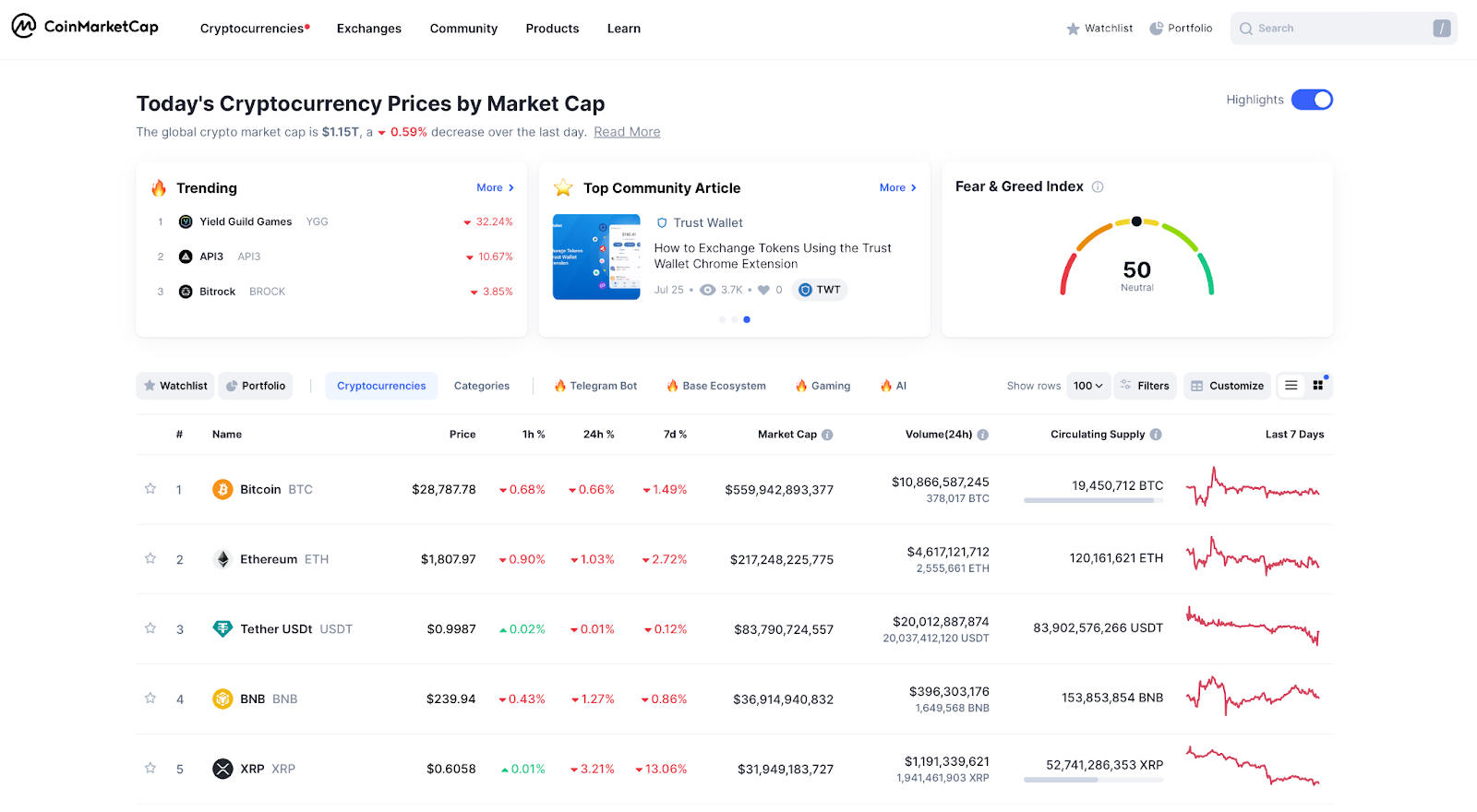Star Tether USDt for watchlist
Screen dimensions: 1477x812
pos(150,628)
